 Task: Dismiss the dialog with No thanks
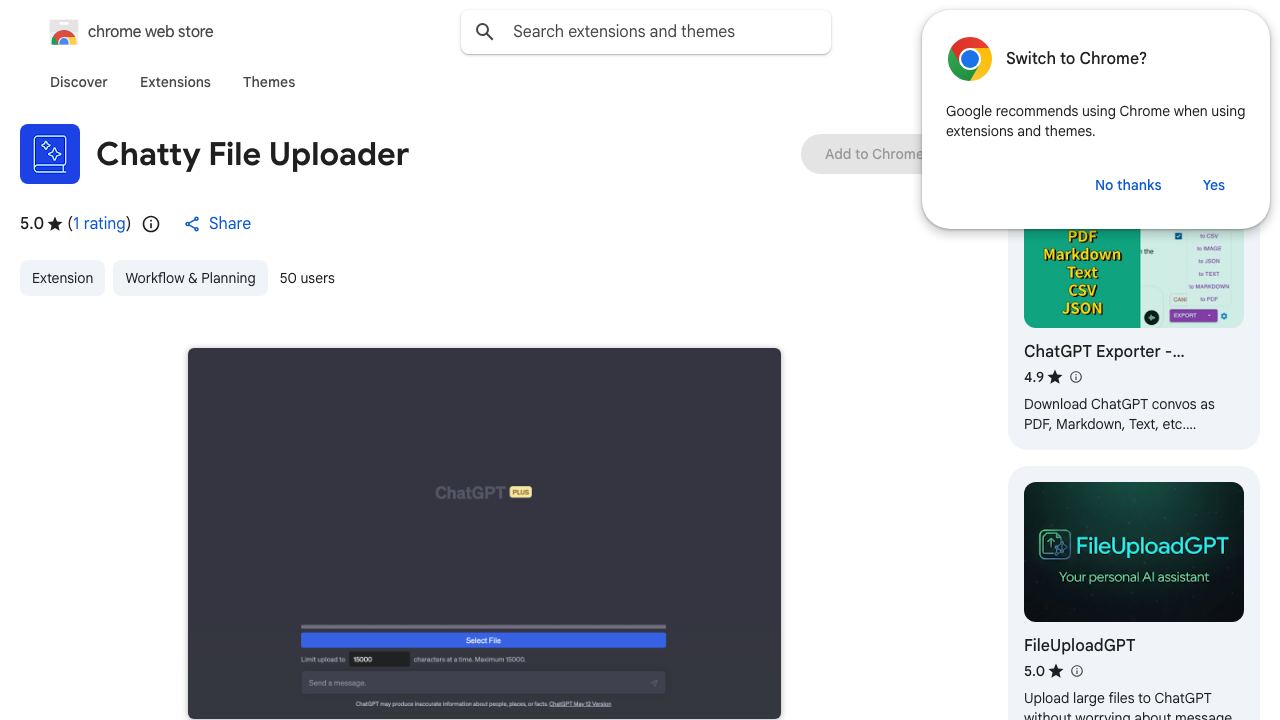[1128, 185]
